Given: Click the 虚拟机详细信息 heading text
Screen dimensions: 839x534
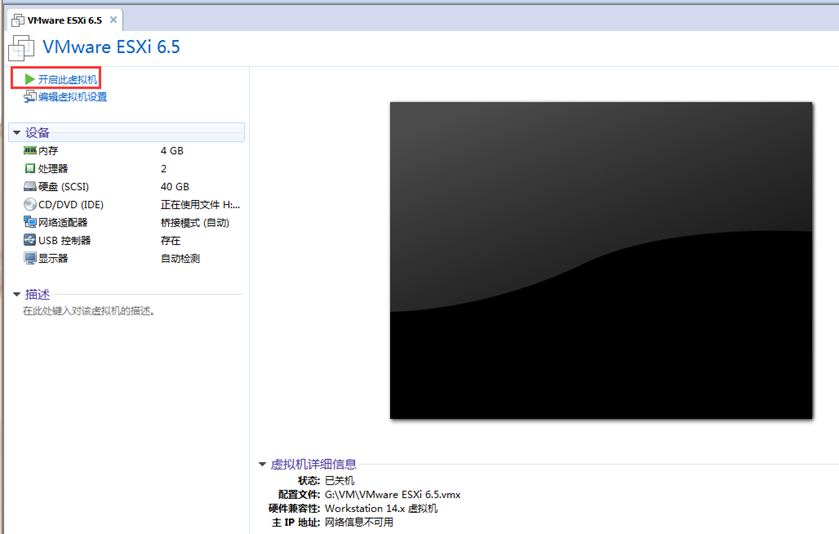Looking at the screenshot, I should pos(314,464).
